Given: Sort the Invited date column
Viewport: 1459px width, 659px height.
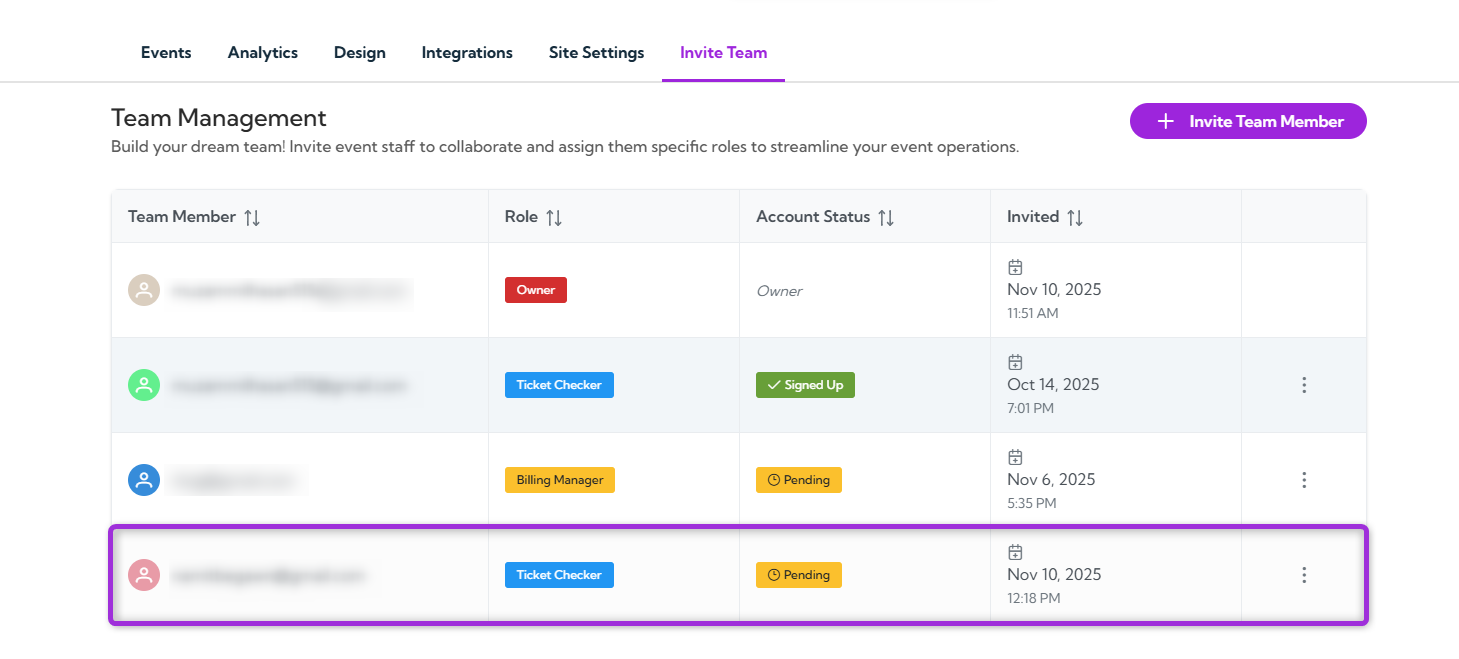Looking at the screenshot, I should point(1075,217).
